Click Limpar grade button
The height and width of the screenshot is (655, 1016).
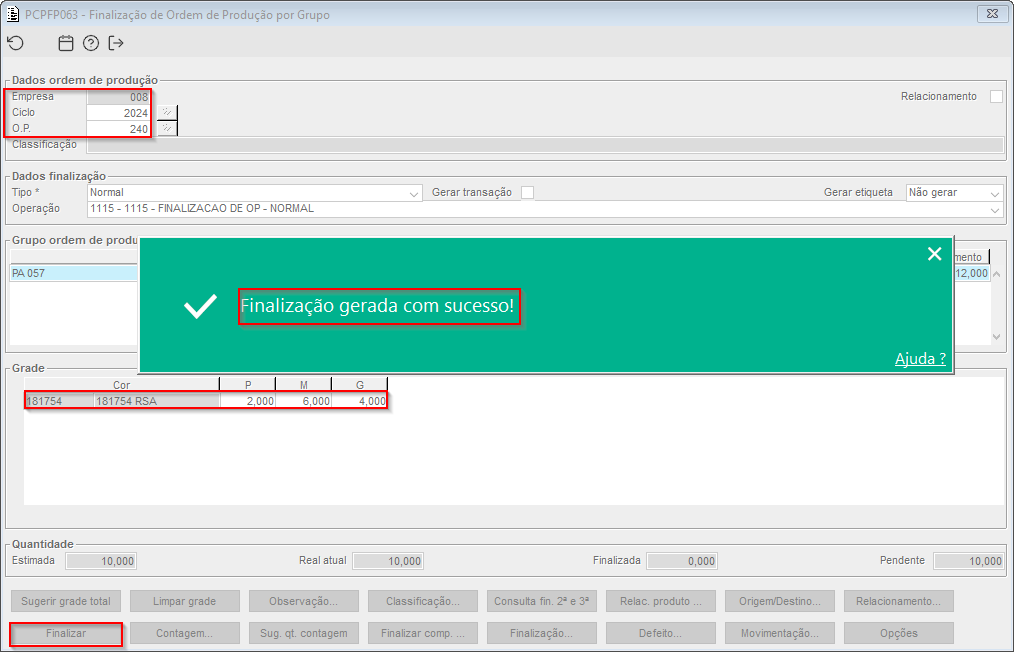(185, 601)
